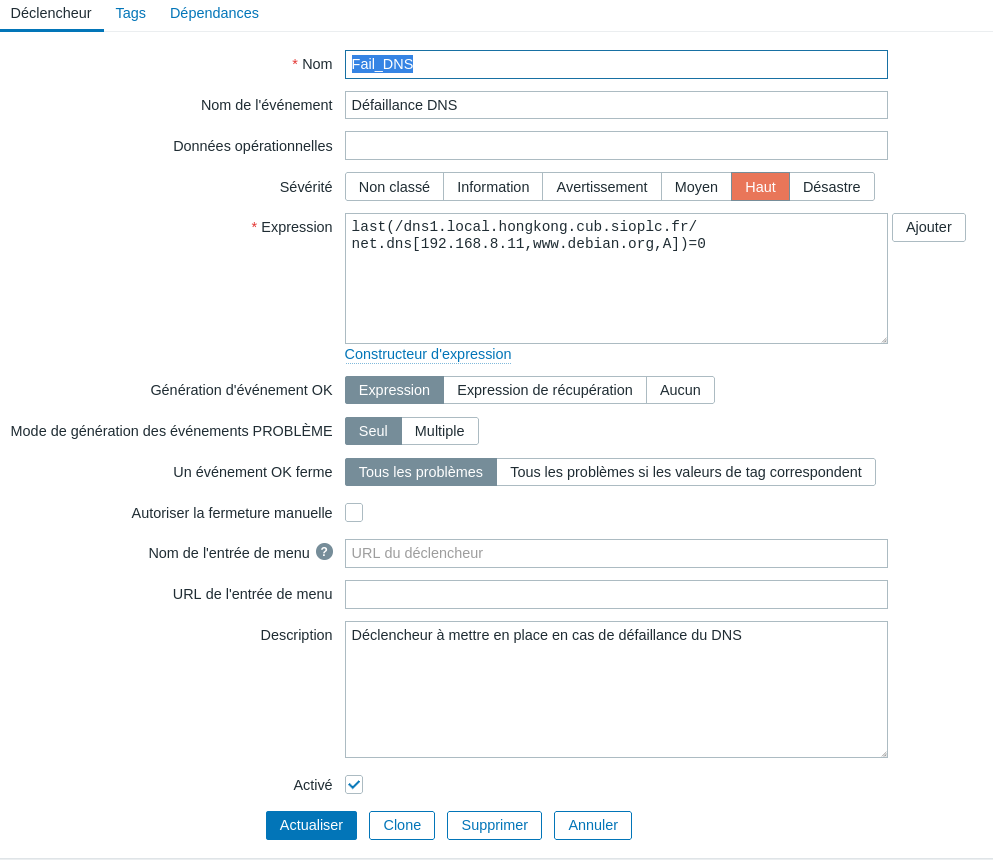Delete trigger with Supprimer button
993x860 pixels.
(494, 825)
